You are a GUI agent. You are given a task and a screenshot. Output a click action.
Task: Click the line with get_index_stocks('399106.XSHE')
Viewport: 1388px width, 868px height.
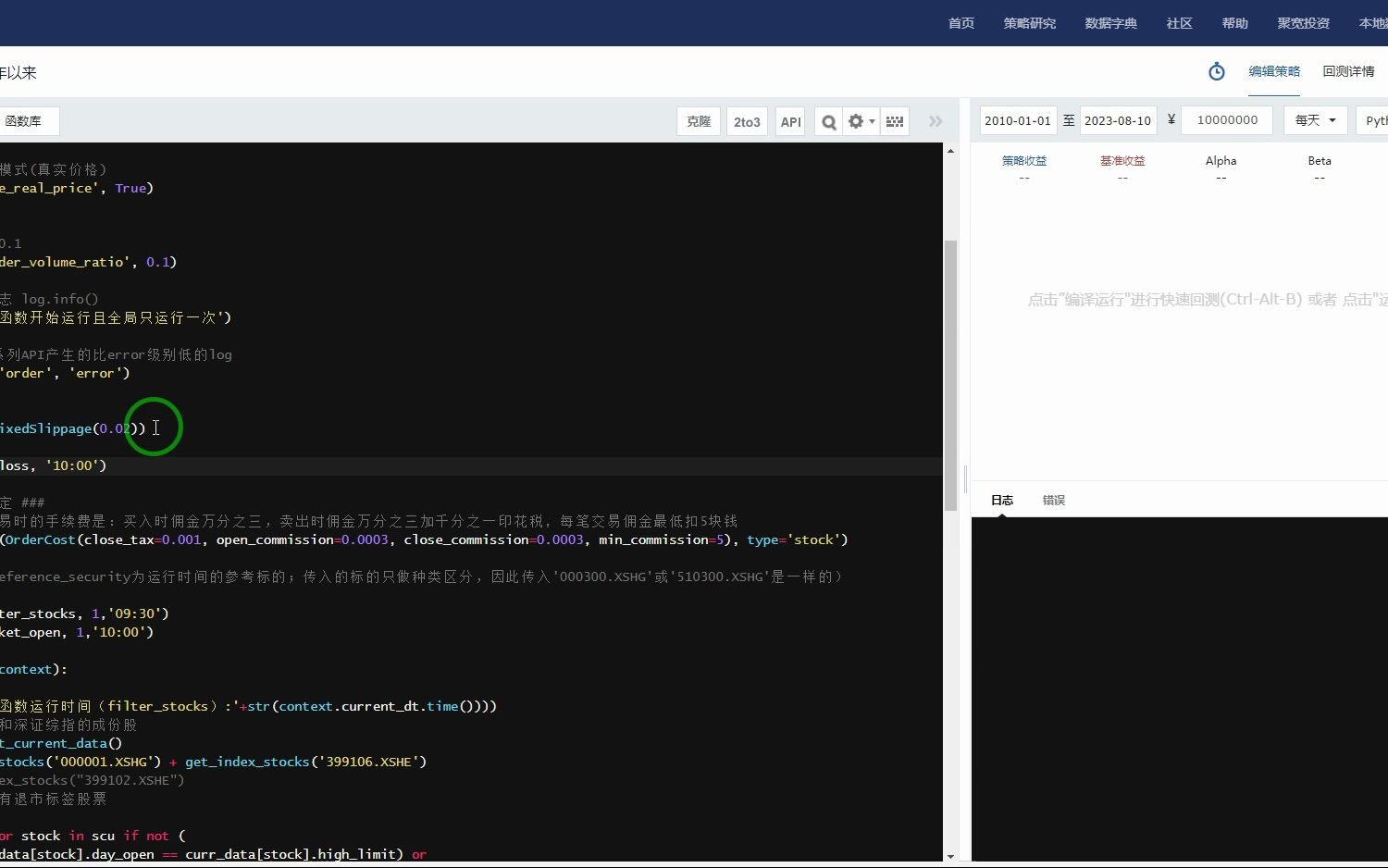[213, 762]
